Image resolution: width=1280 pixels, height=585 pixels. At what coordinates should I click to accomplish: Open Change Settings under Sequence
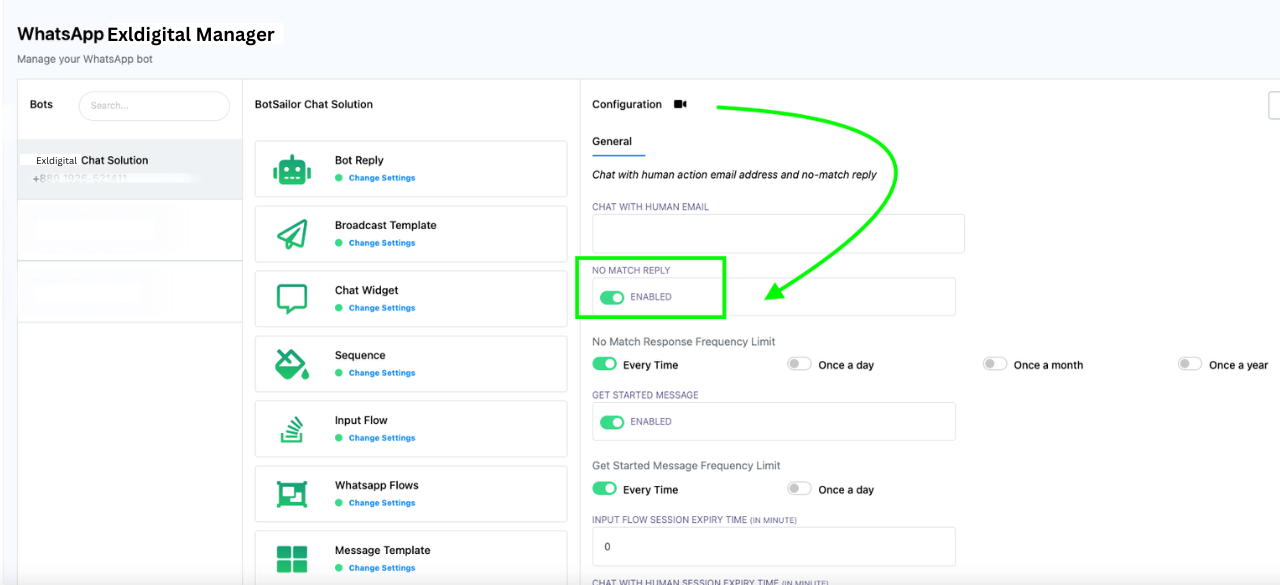(x=382, y=373)
